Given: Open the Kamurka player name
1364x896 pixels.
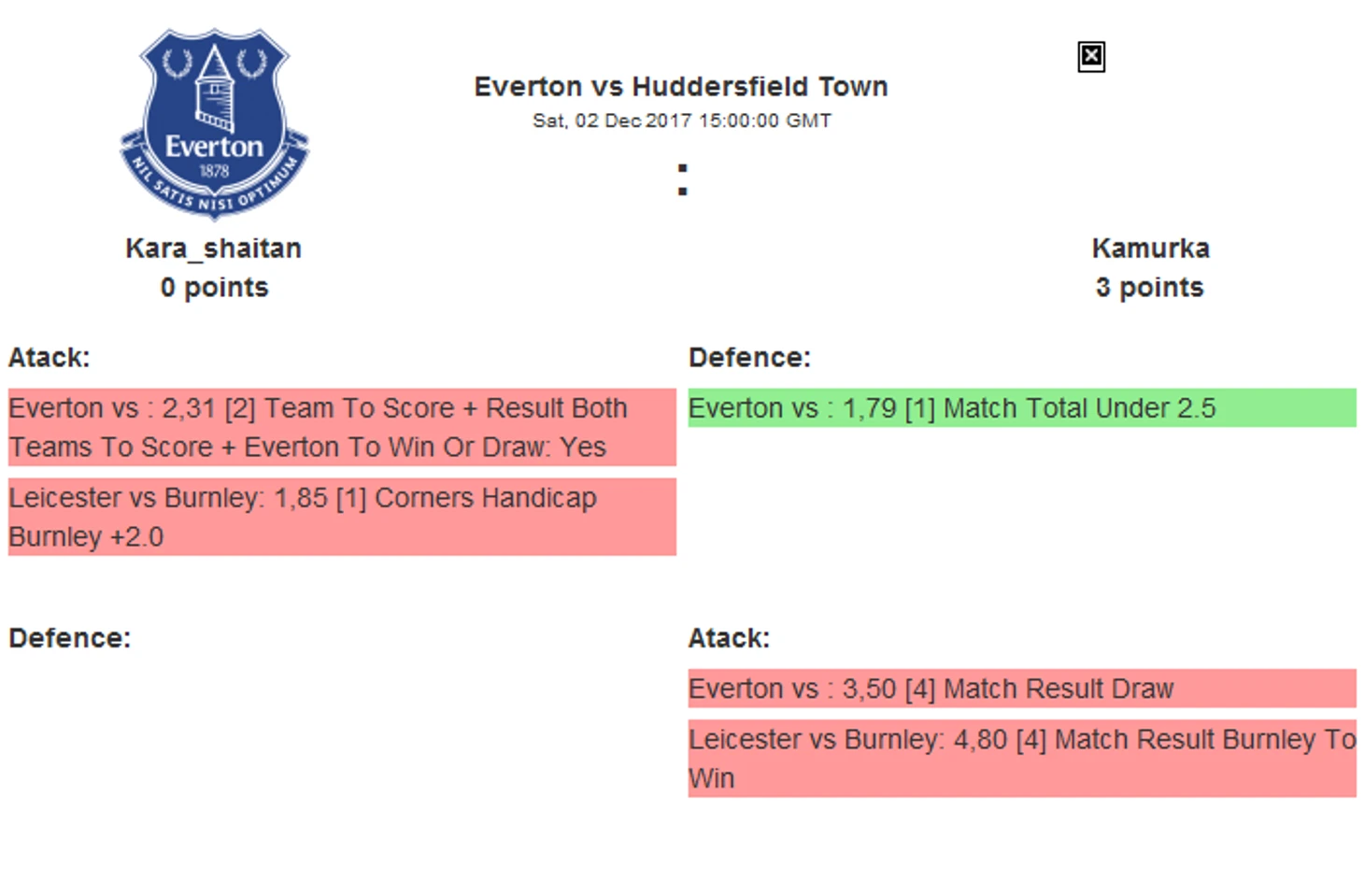Looking at the screenshot, I should [x=1150, y=249].
